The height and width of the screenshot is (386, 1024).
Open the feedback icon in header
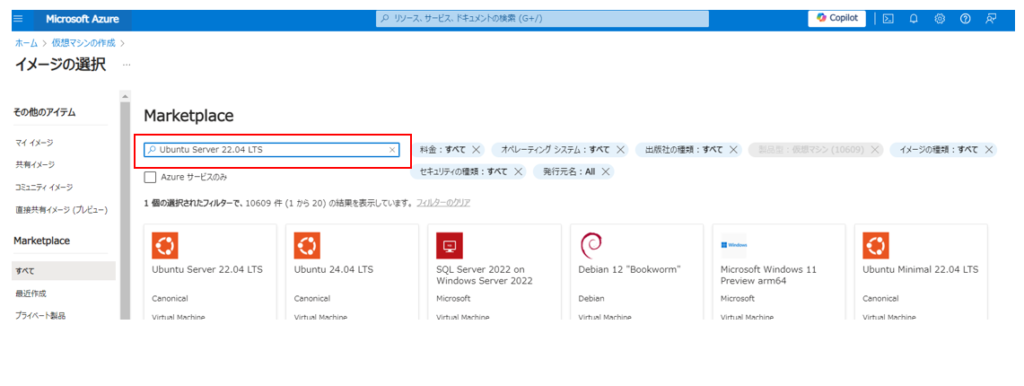[991, 19]
